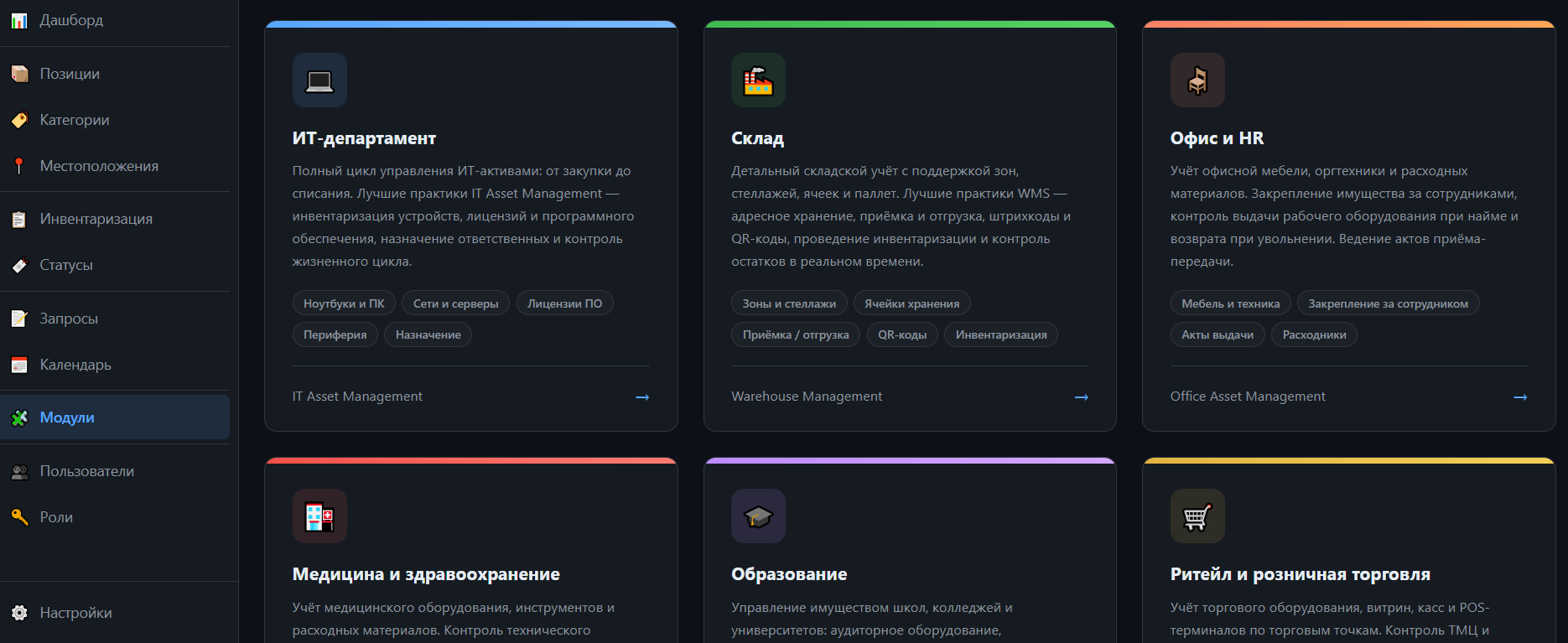Screen dimensions: 1568x643
Task: Open Категории in the sidebar
Action: pyautogui.click(x=115, y=120)
